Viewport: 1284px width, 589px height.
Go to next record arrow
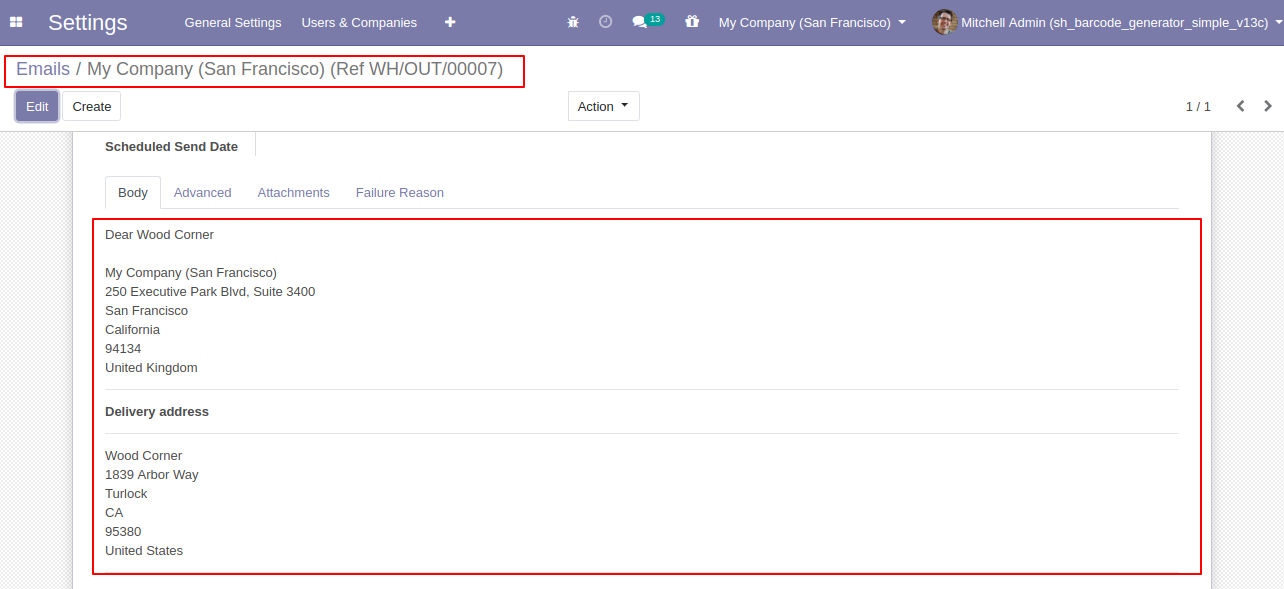[x=1268, y=106]
